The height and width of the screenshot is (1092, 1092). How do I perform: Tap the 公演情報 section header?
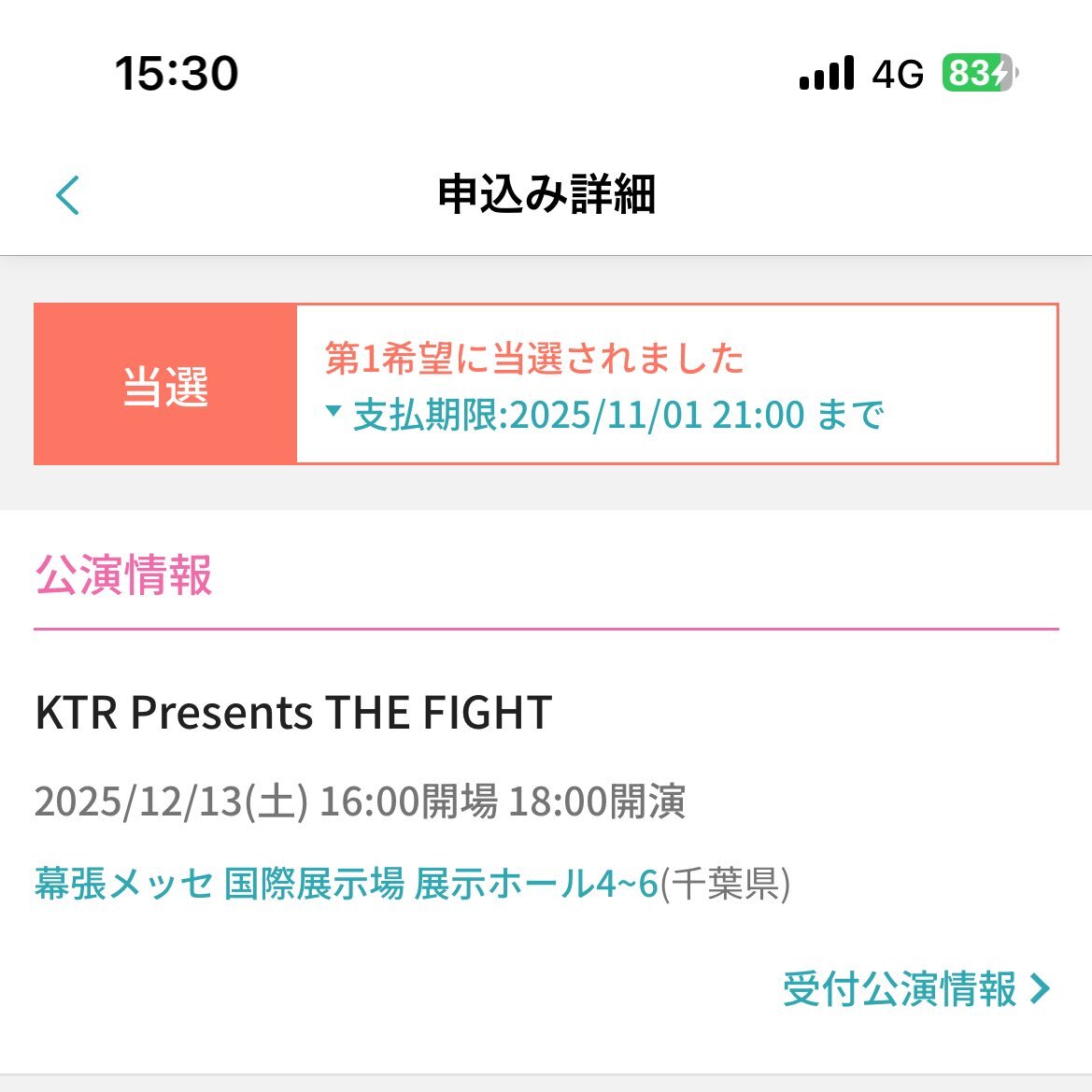click(123, 574)
